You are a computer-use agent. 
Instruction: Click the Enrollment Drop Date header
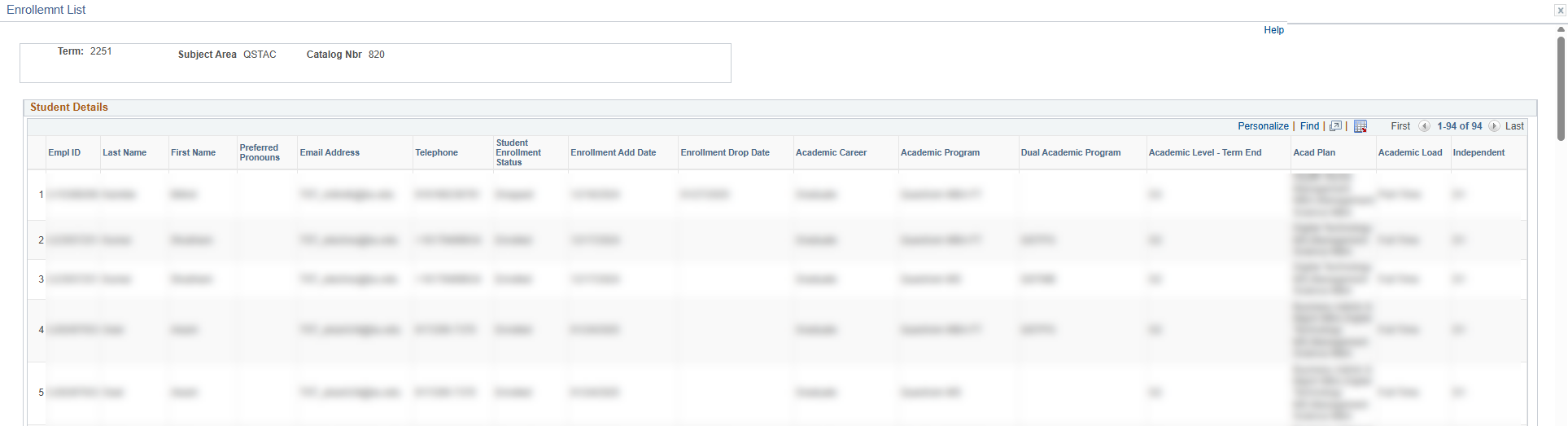725,152
